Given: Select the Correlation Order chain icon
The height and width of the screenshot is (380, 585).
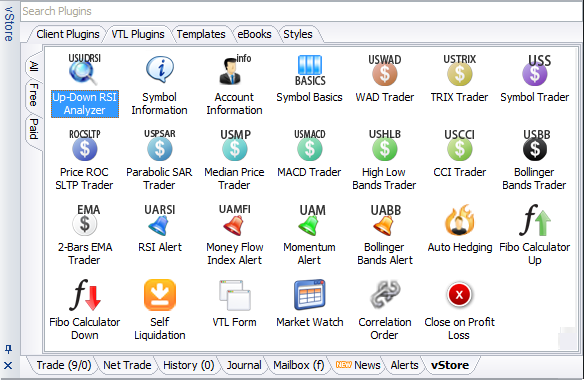Looking at the screenshot, I should click(x=385, y=295).
